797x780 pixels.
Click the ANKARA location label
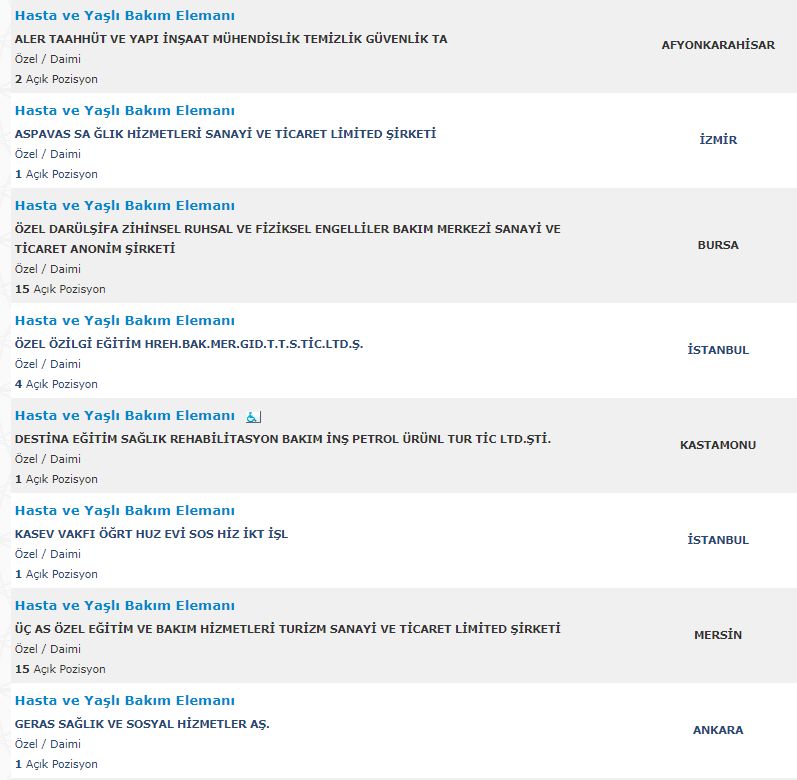pos(718,730)
